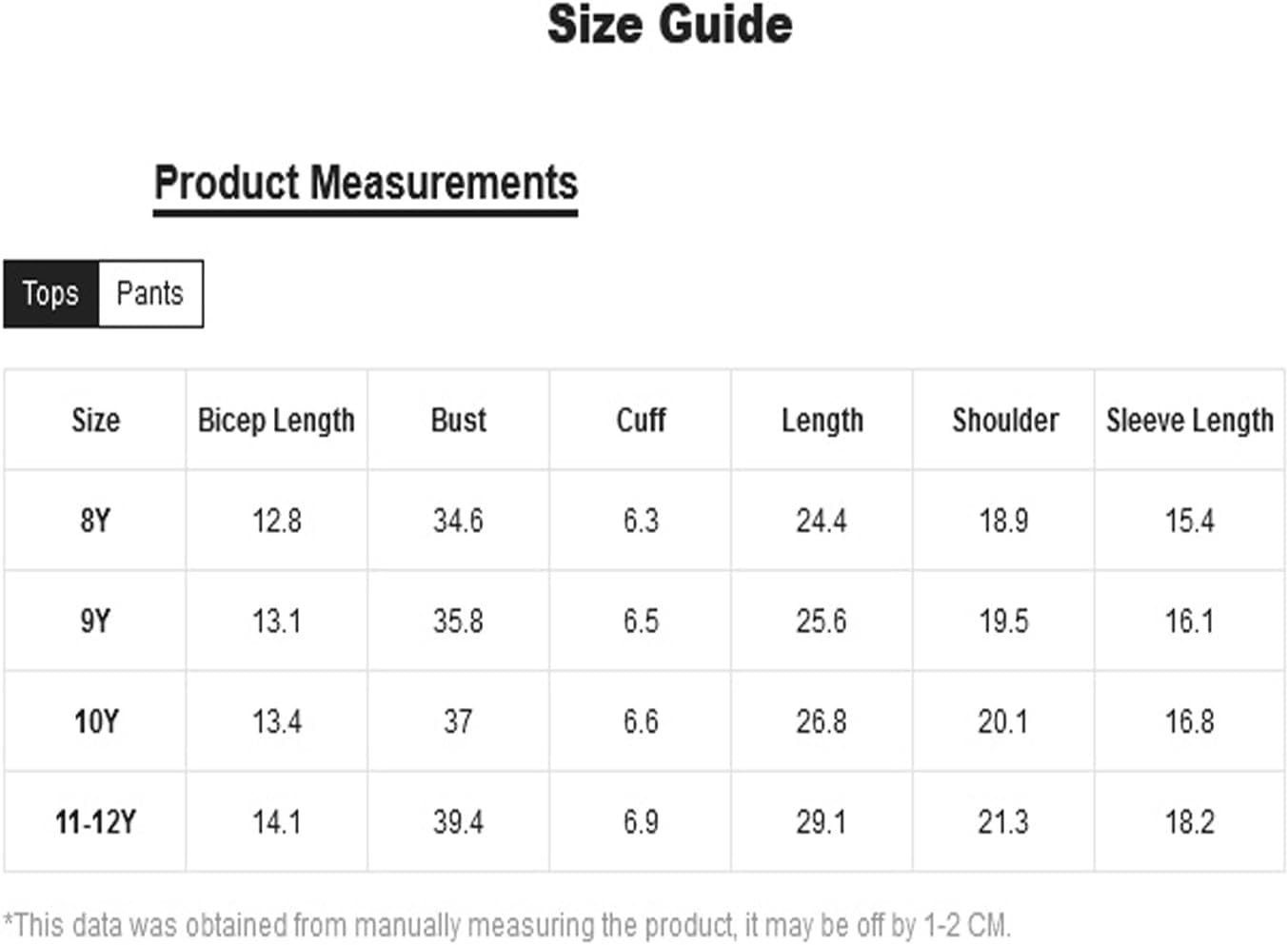The width and height of the screenshot is (1288, 945).
Task: Click the Length column header
Action: click(822, 420)
